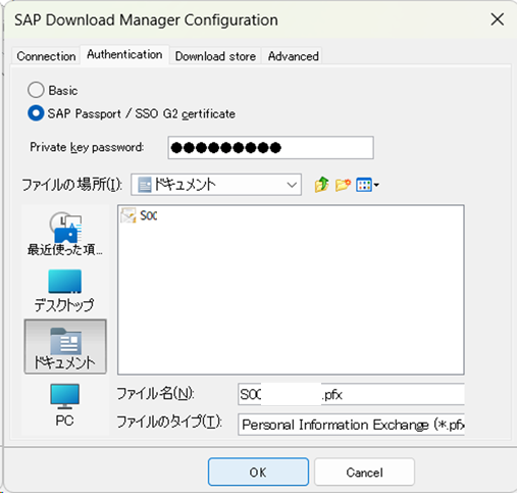Open the view menu icon

[367, 185]
